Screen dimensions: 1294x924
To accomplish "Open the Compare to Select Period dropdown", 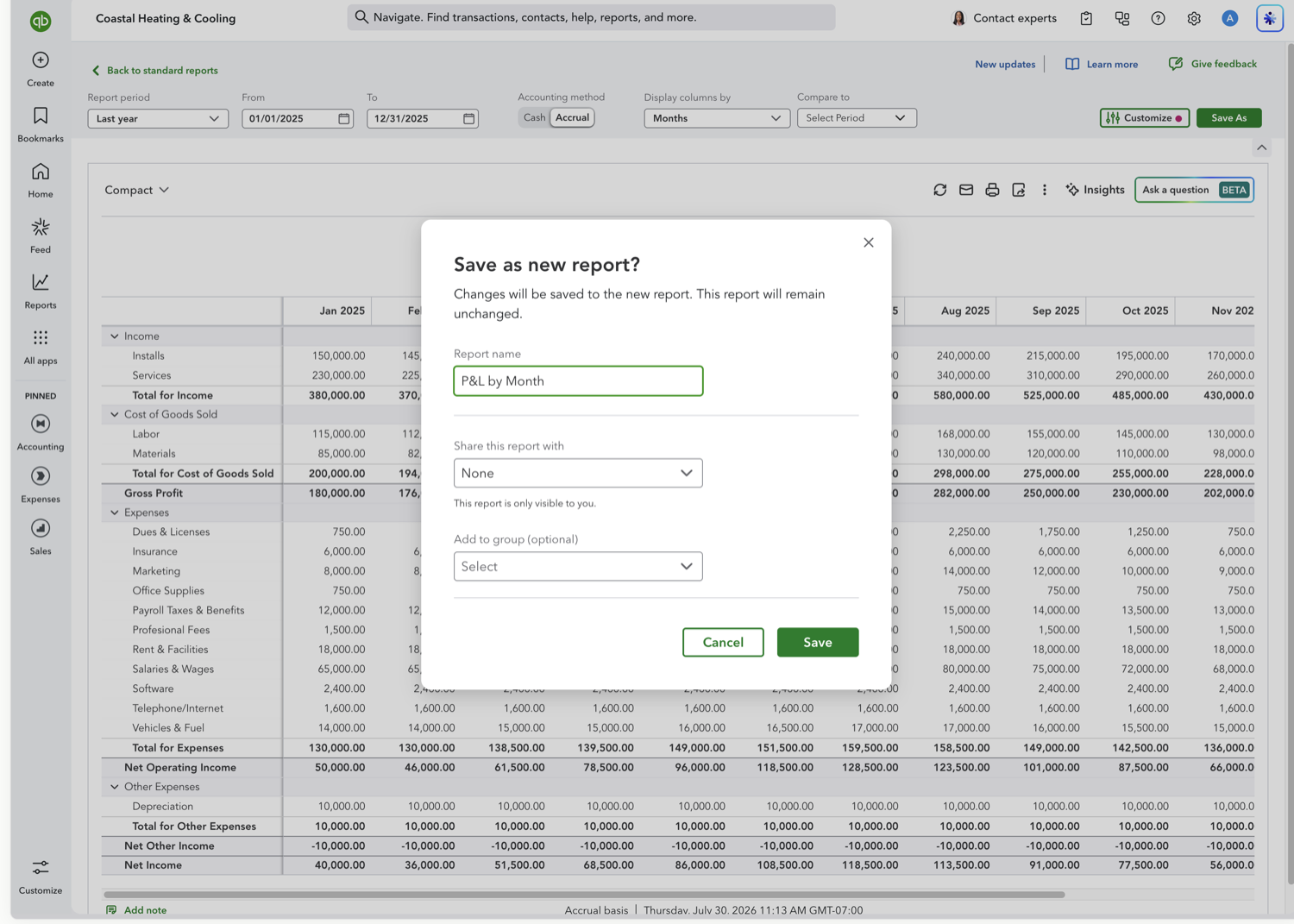I will tap(857, 117).
